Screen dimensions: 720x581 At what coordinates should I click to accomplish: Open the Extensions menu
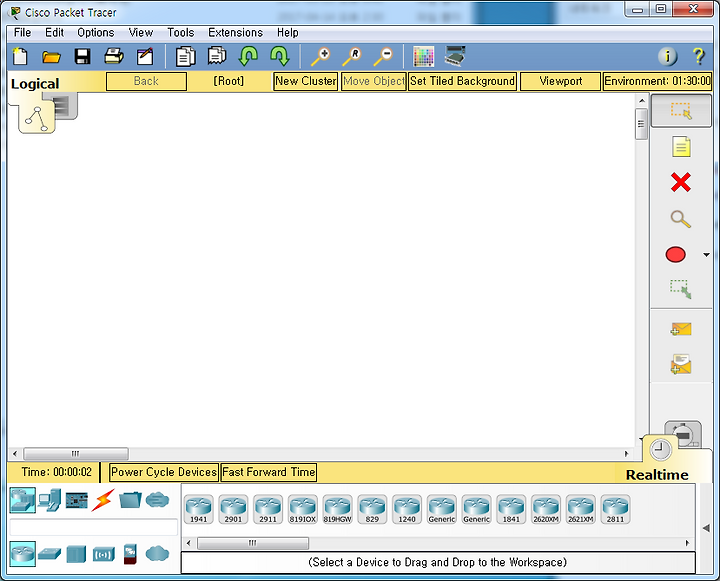(235, 33)
